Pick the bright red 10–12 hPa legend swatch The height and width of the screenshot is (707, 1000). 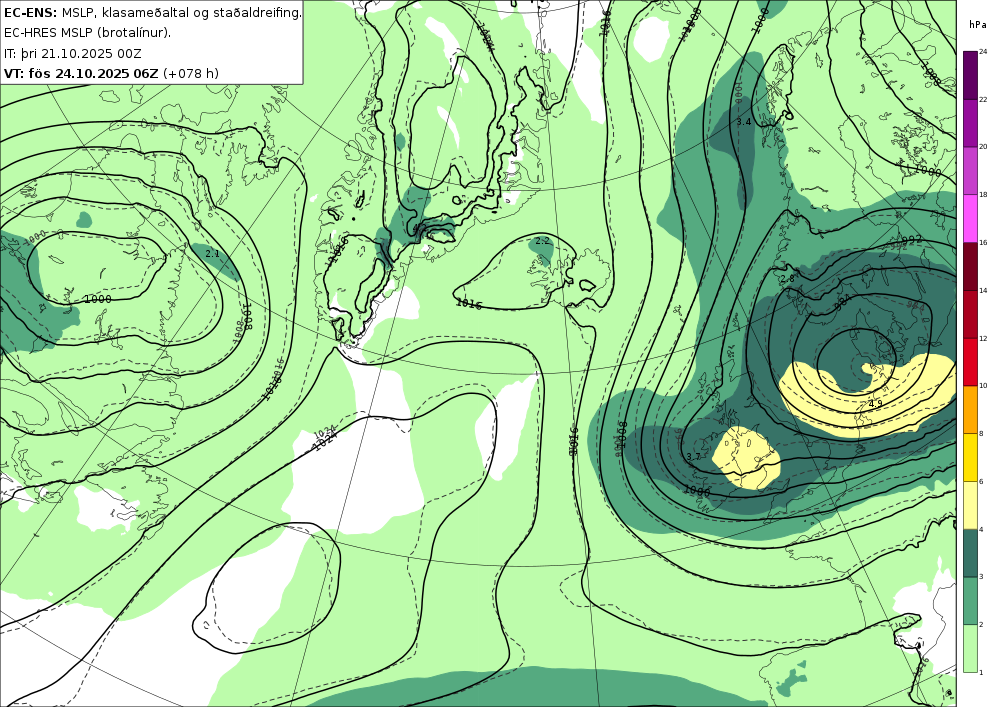(x=970, y=361)
